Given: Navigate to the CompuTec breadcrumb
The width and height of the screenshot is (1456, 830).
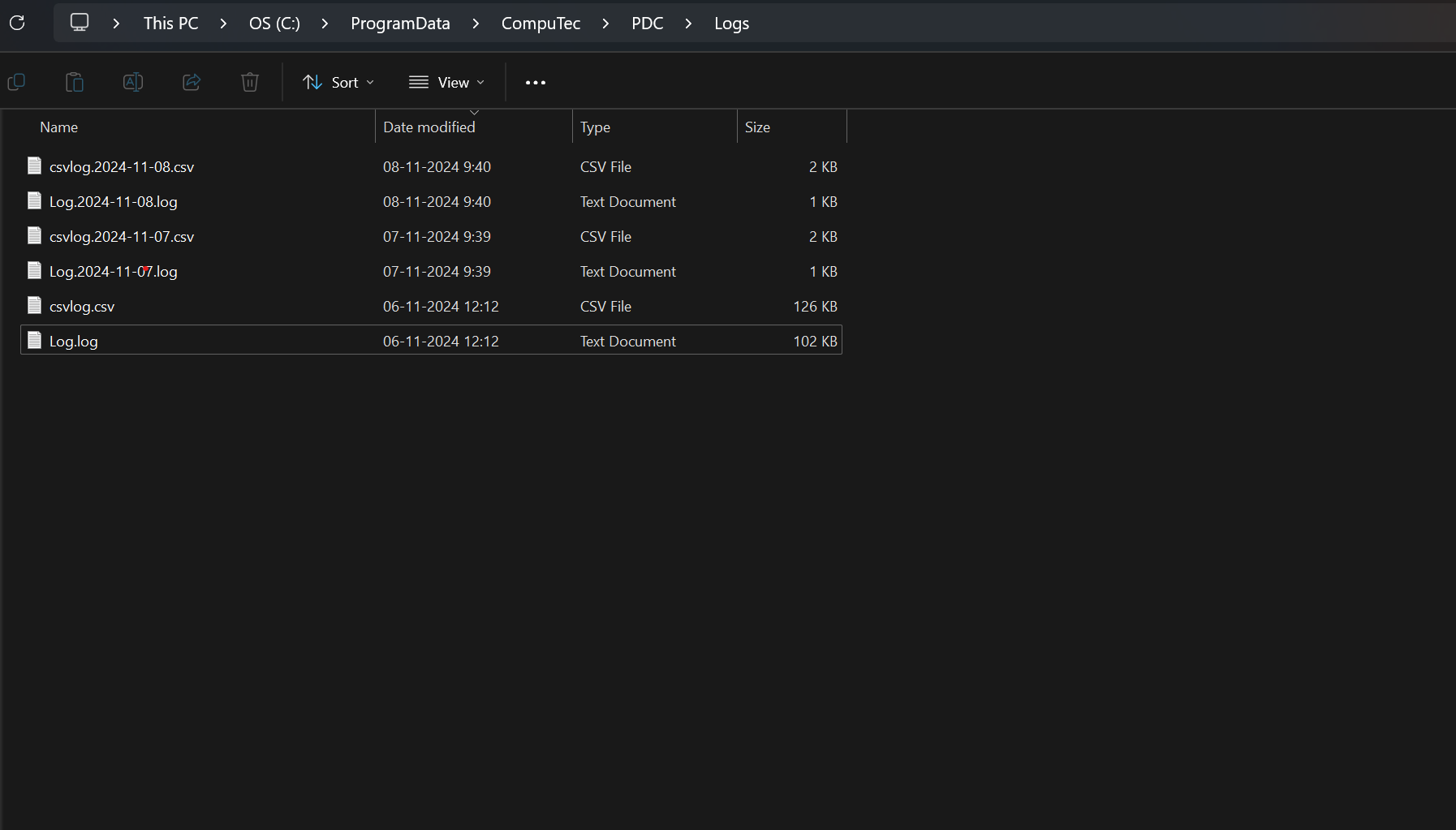Looking at the screenshot, I should [x=541, y=23].
